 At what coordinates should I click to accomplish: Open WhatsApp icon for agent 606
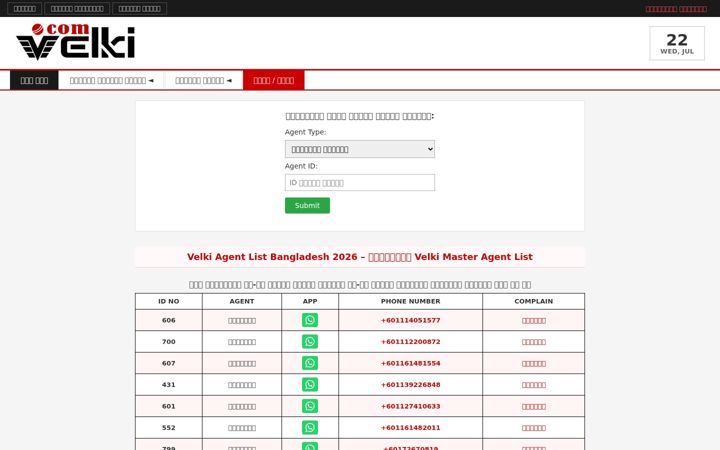(x=309, y=320)
